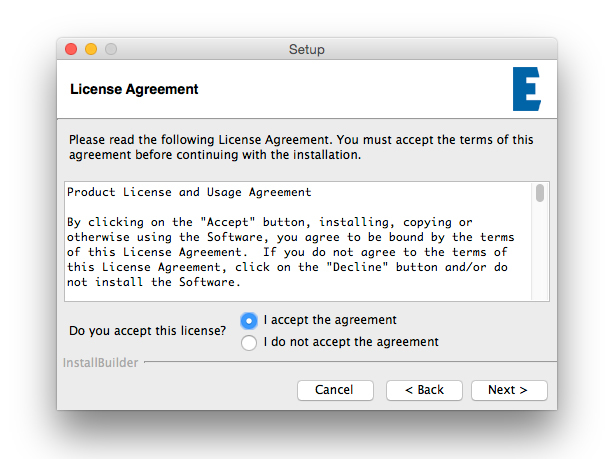Choose the "I do not accept" radio button
This screenshot has width=614, height=459.
point(249,343)
